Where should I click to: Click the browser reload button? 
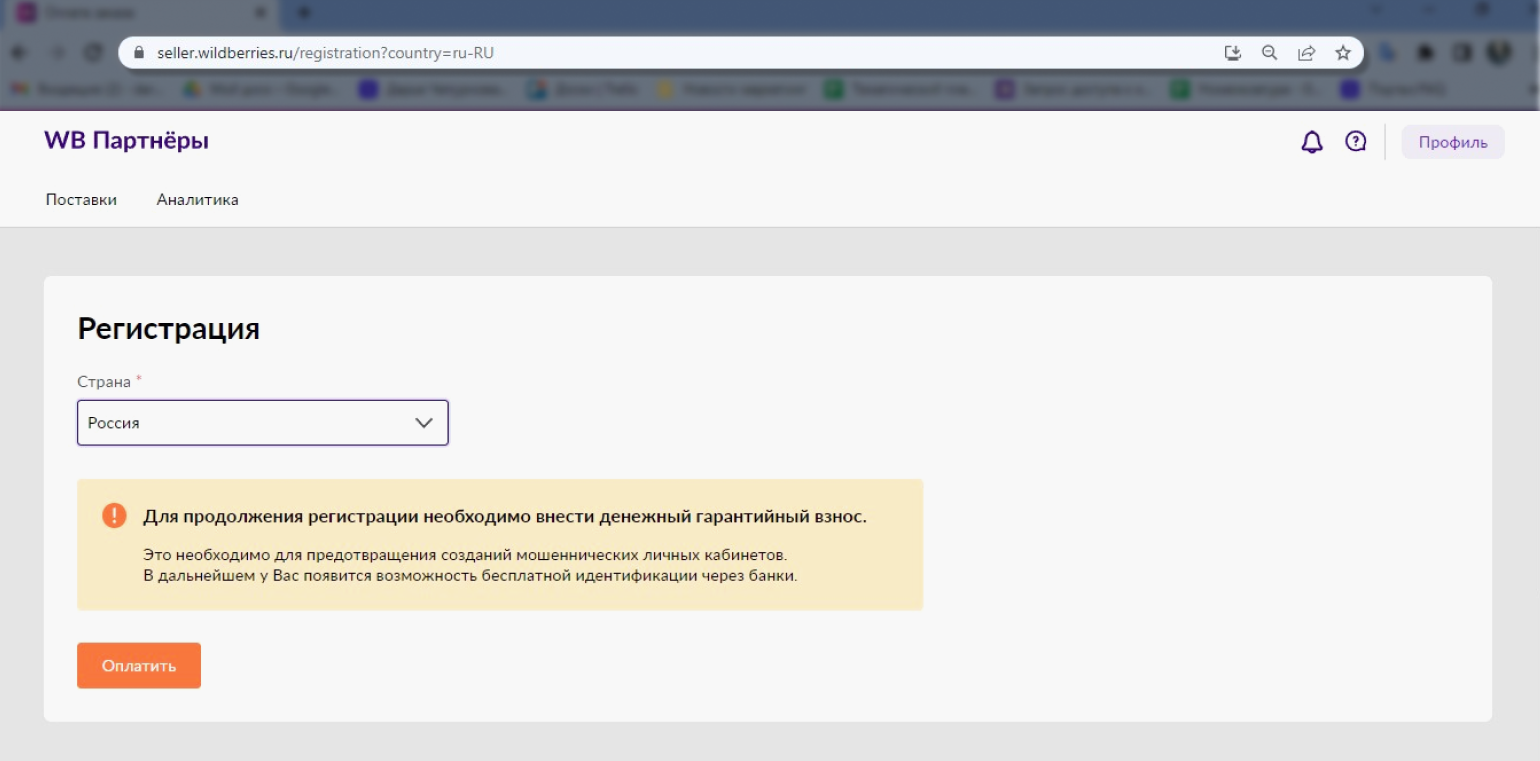[92, 53]
